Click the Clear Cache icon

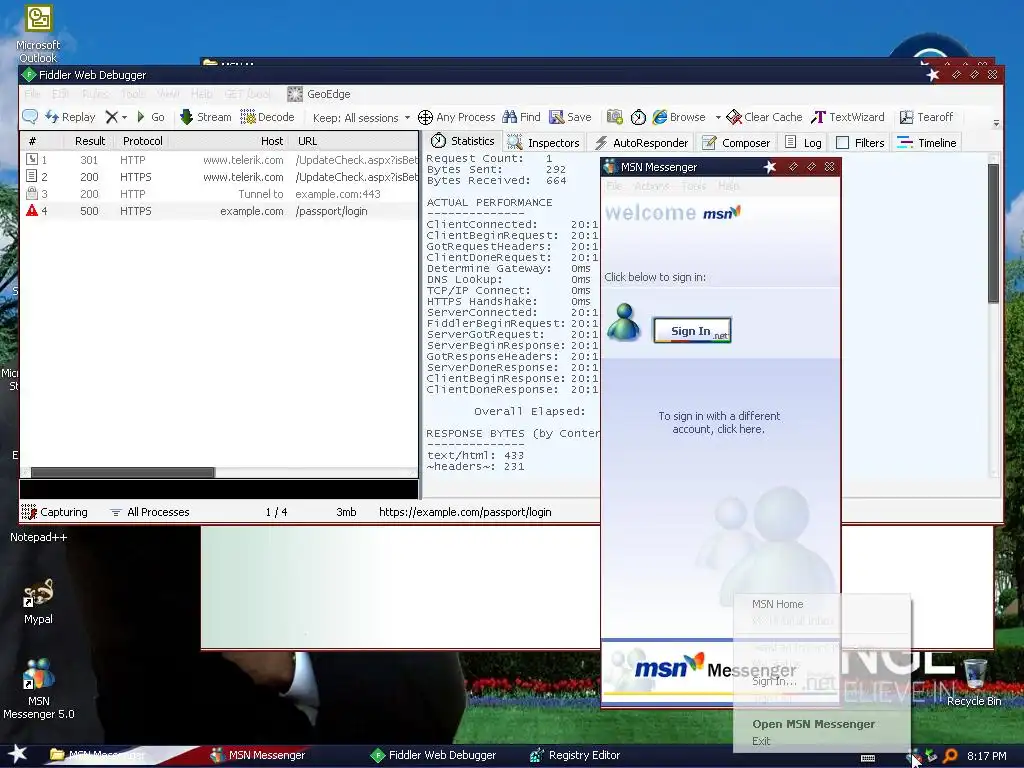(x=734, y=117)
